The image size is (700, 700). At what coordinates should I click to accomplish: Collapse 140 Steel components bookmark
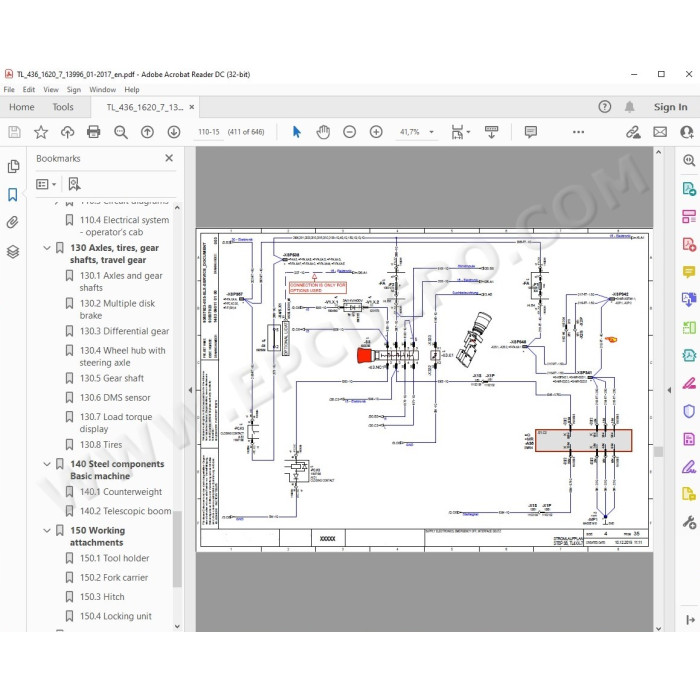coord(46,464)
